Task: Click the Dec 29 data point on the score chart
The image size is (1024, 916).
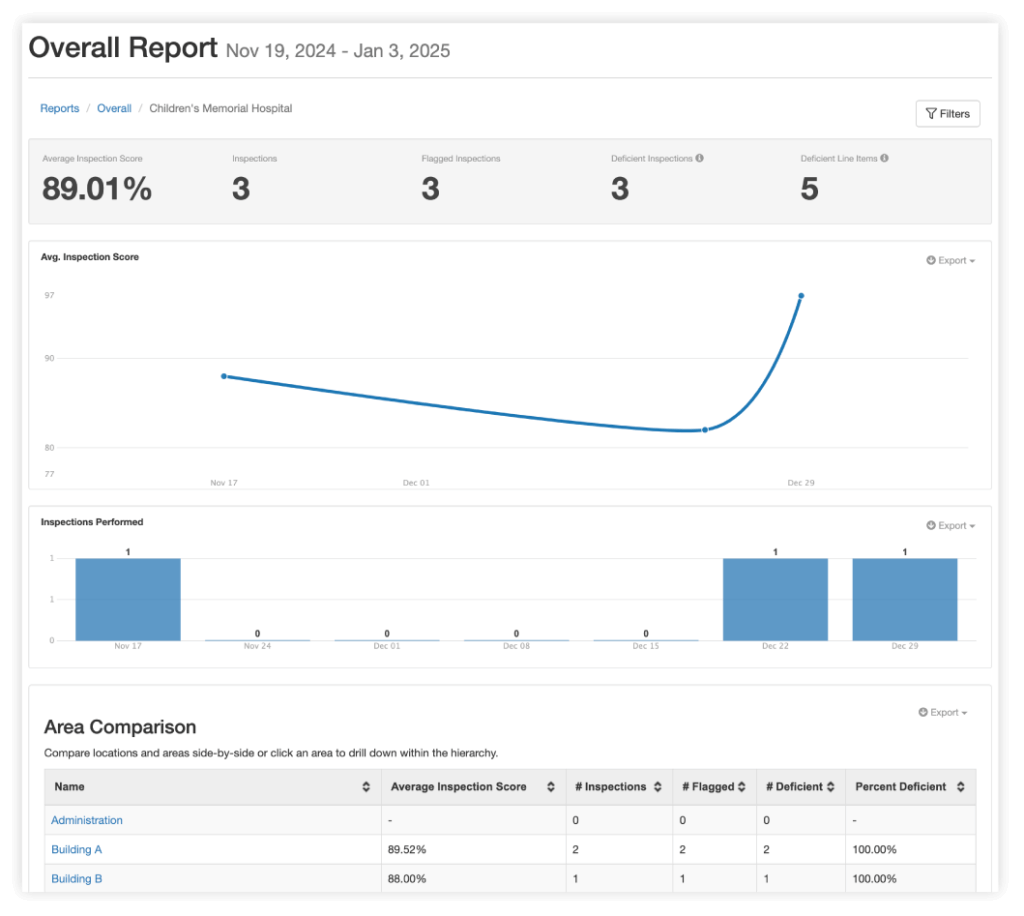Action: click(801, 296)
